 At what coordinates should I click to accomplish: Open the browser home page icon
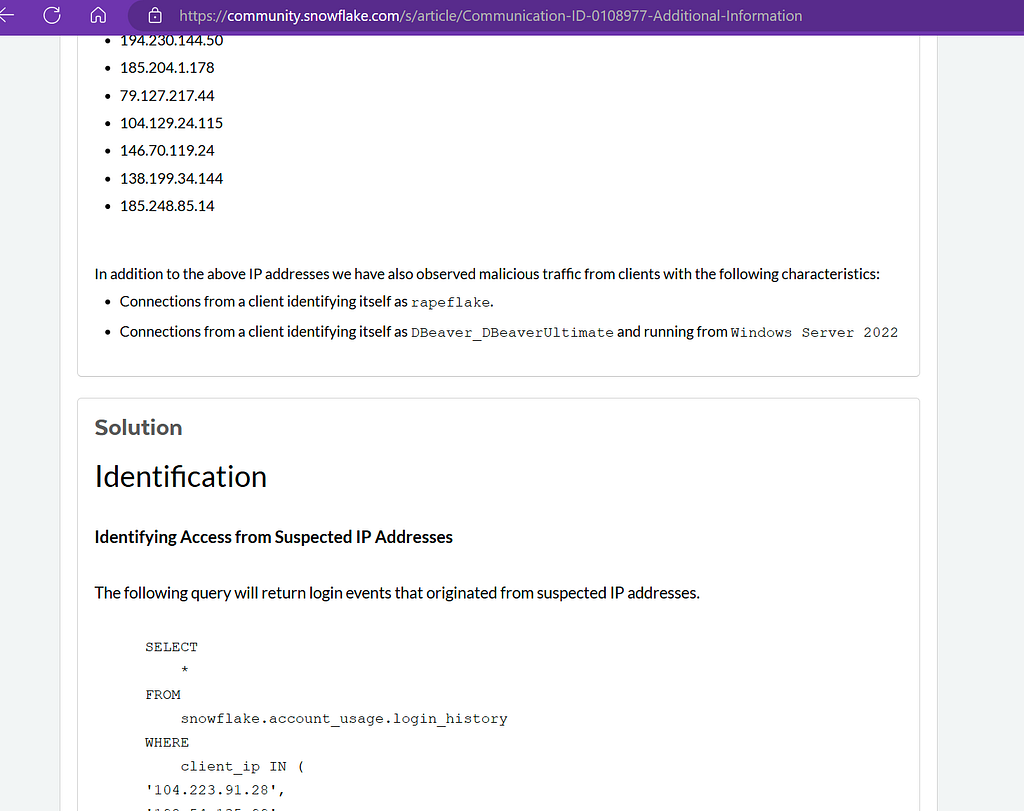tap(98, 15)
